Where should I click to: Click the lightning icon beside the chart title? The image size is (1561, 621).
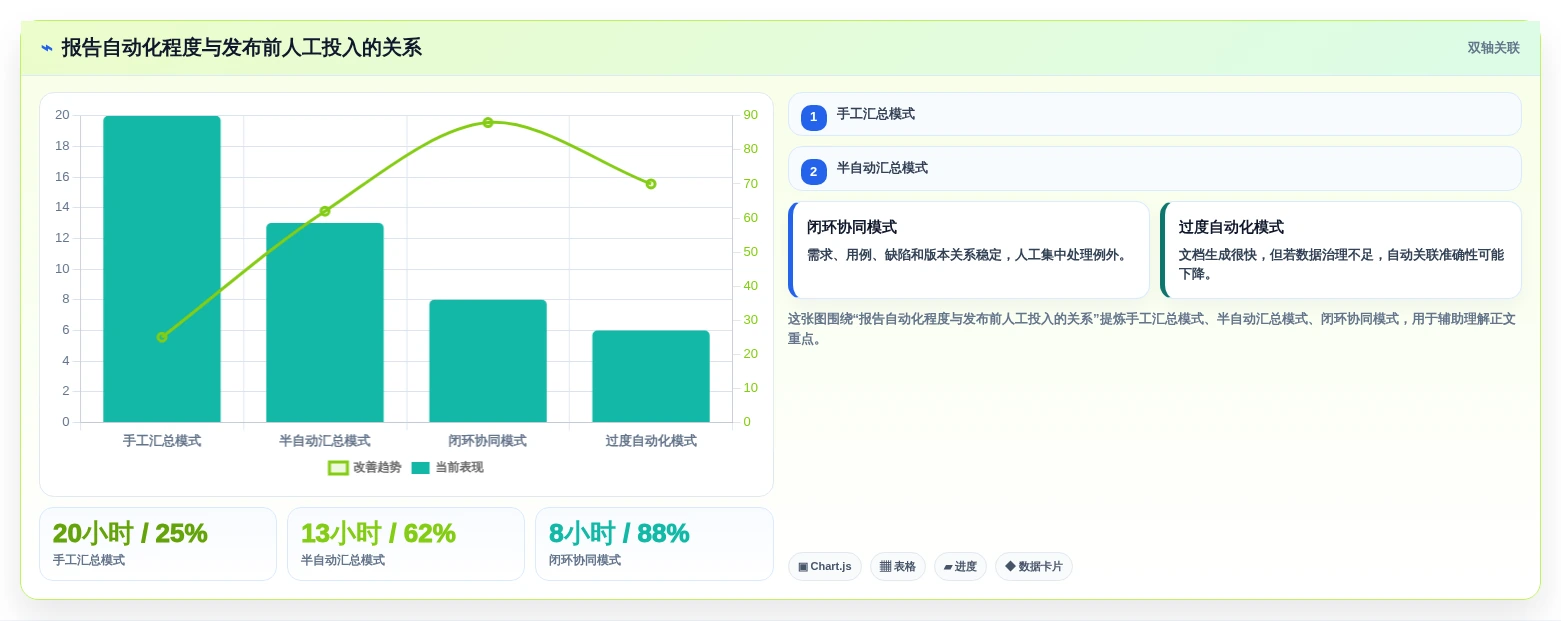47,48
